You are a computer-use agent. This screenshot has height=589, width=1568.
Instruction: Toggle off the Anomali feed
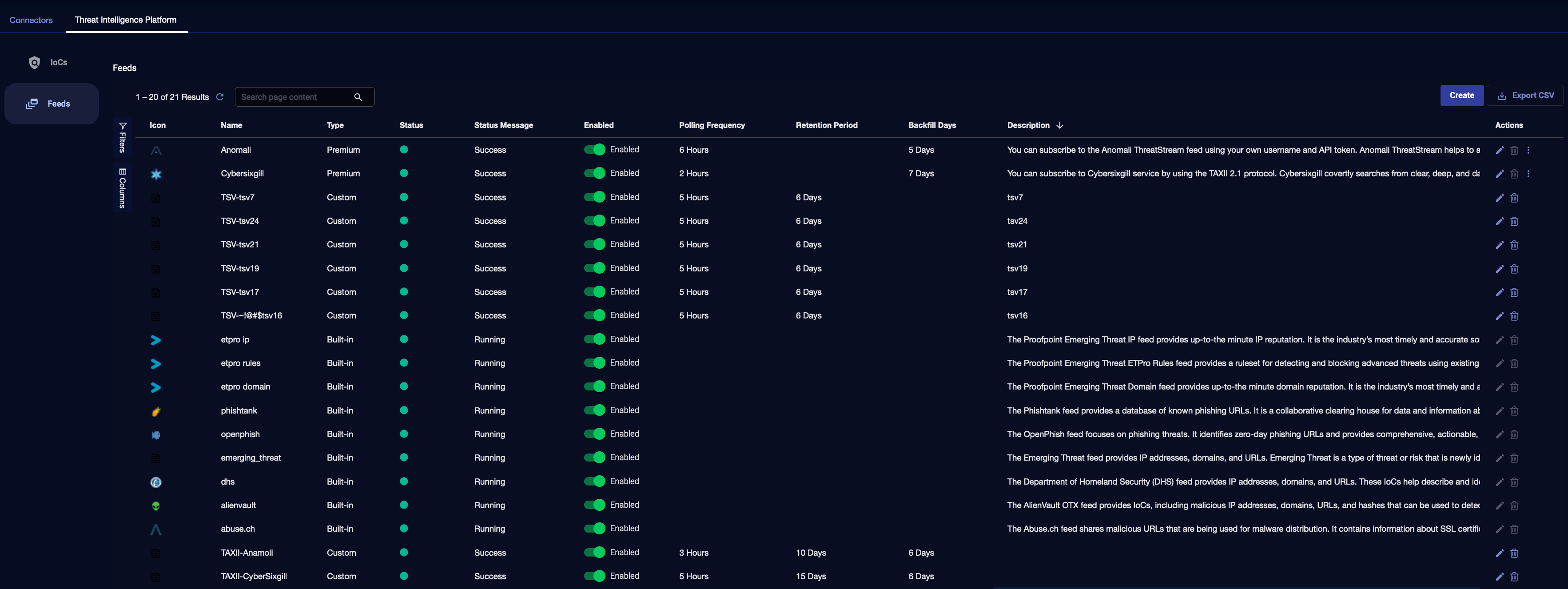pos(595,150)
